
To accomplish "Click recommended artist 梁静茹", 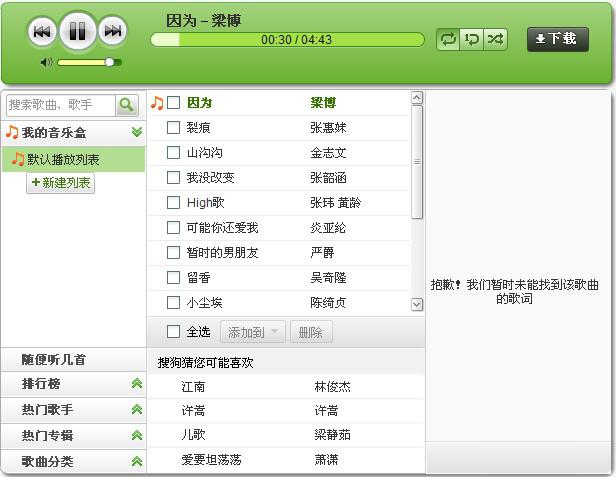I will [332, 435].
